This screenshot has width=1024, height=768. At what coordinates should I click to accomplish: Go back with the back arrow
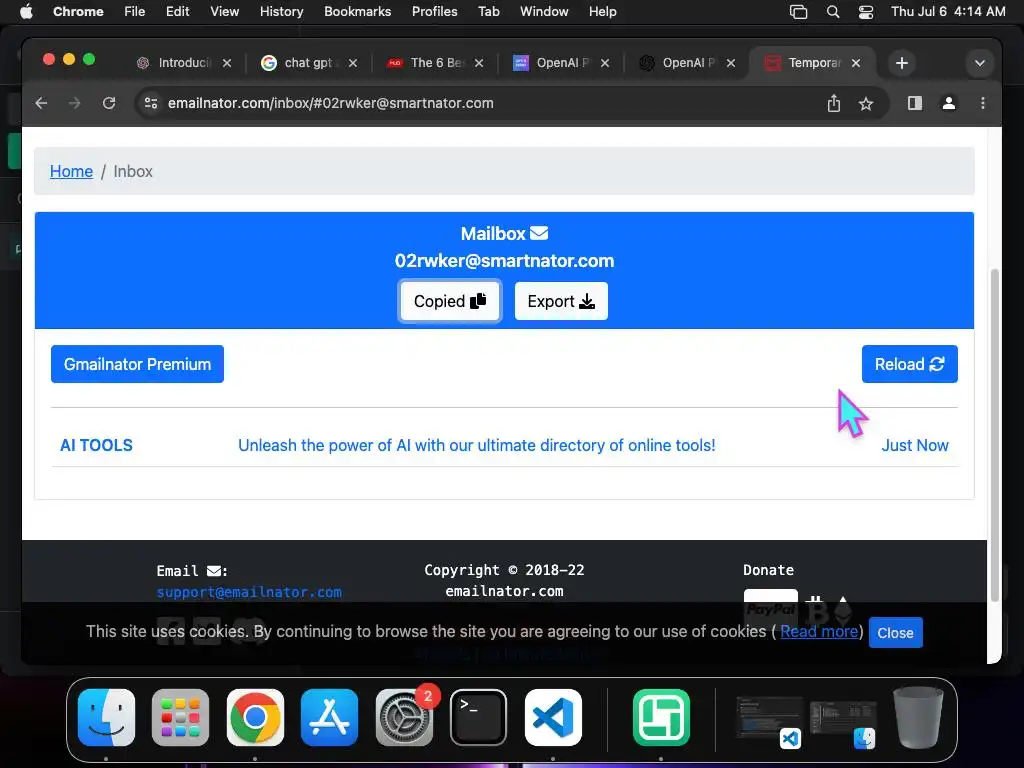point(41,103)
